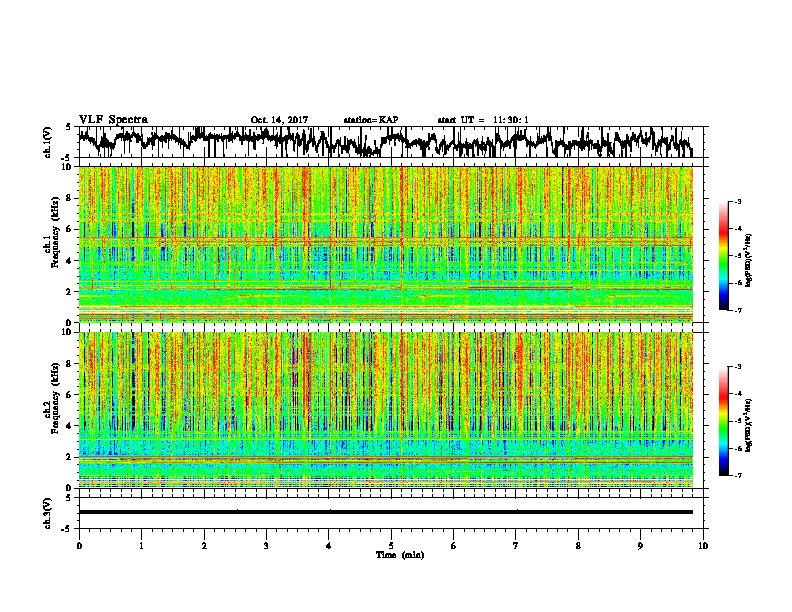Click the "-7" value on ch.2 color bar
The image size is (792, 612).
click(737, 475)
